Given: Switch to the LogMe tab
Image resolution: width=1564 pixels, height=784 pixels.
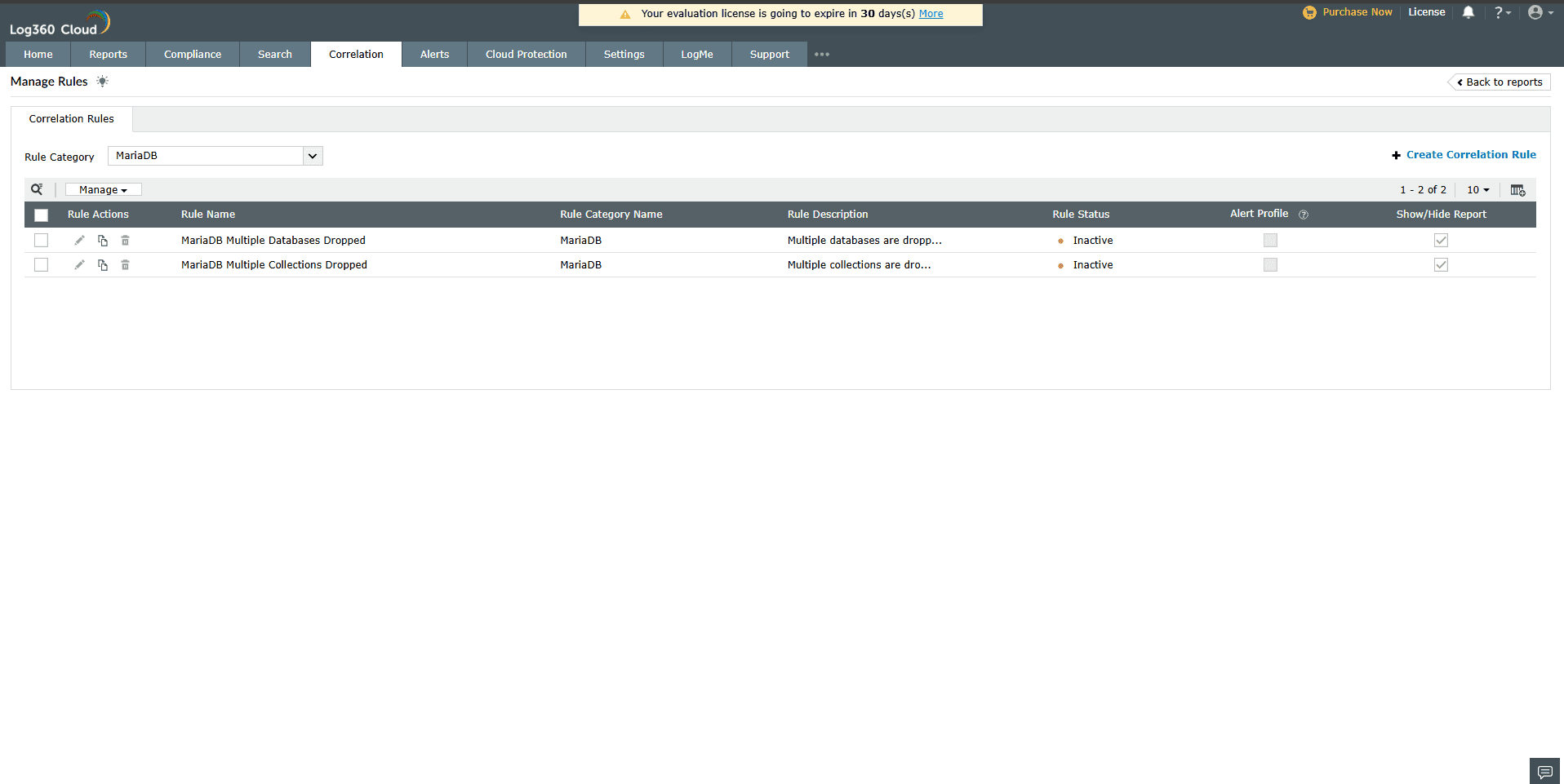Looking at the screenshot, I should tap(697, 55).
